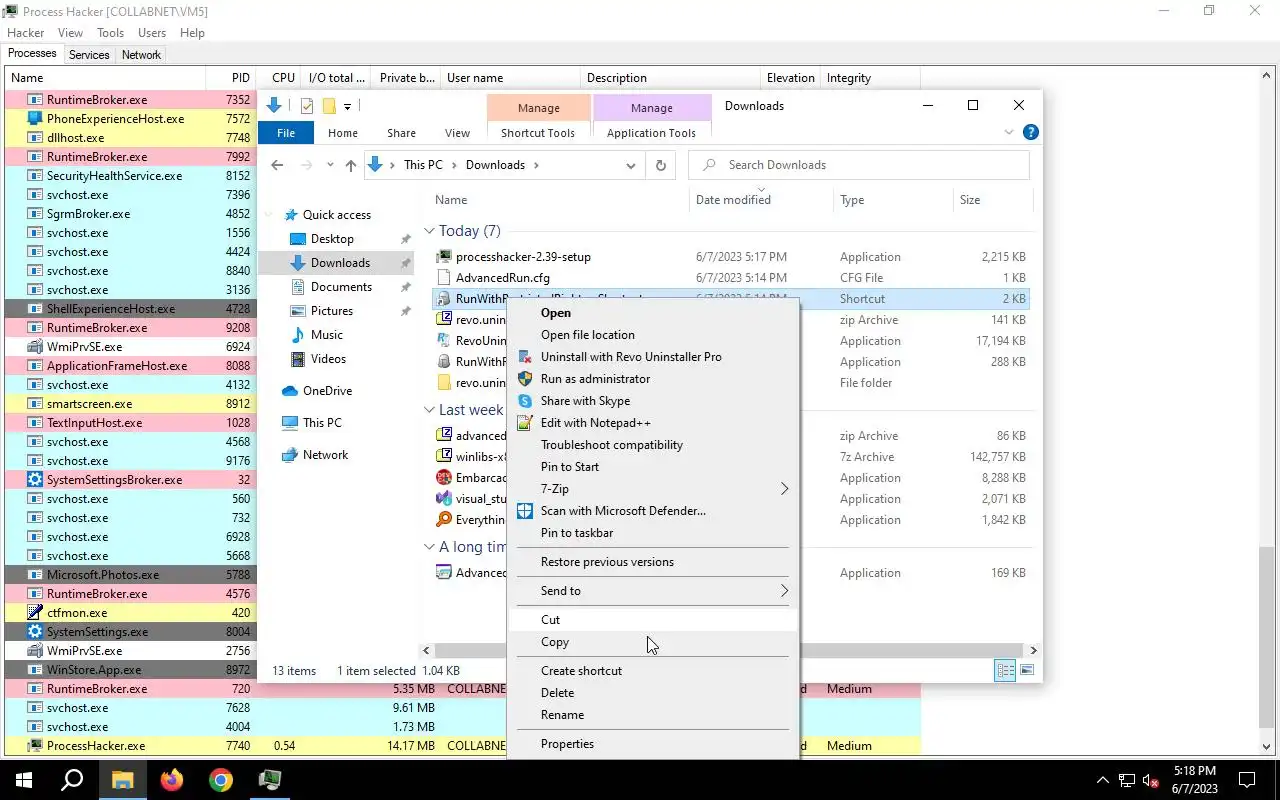Select Copy from context menu
The image size is (1280, 800).
coord(653,642)
